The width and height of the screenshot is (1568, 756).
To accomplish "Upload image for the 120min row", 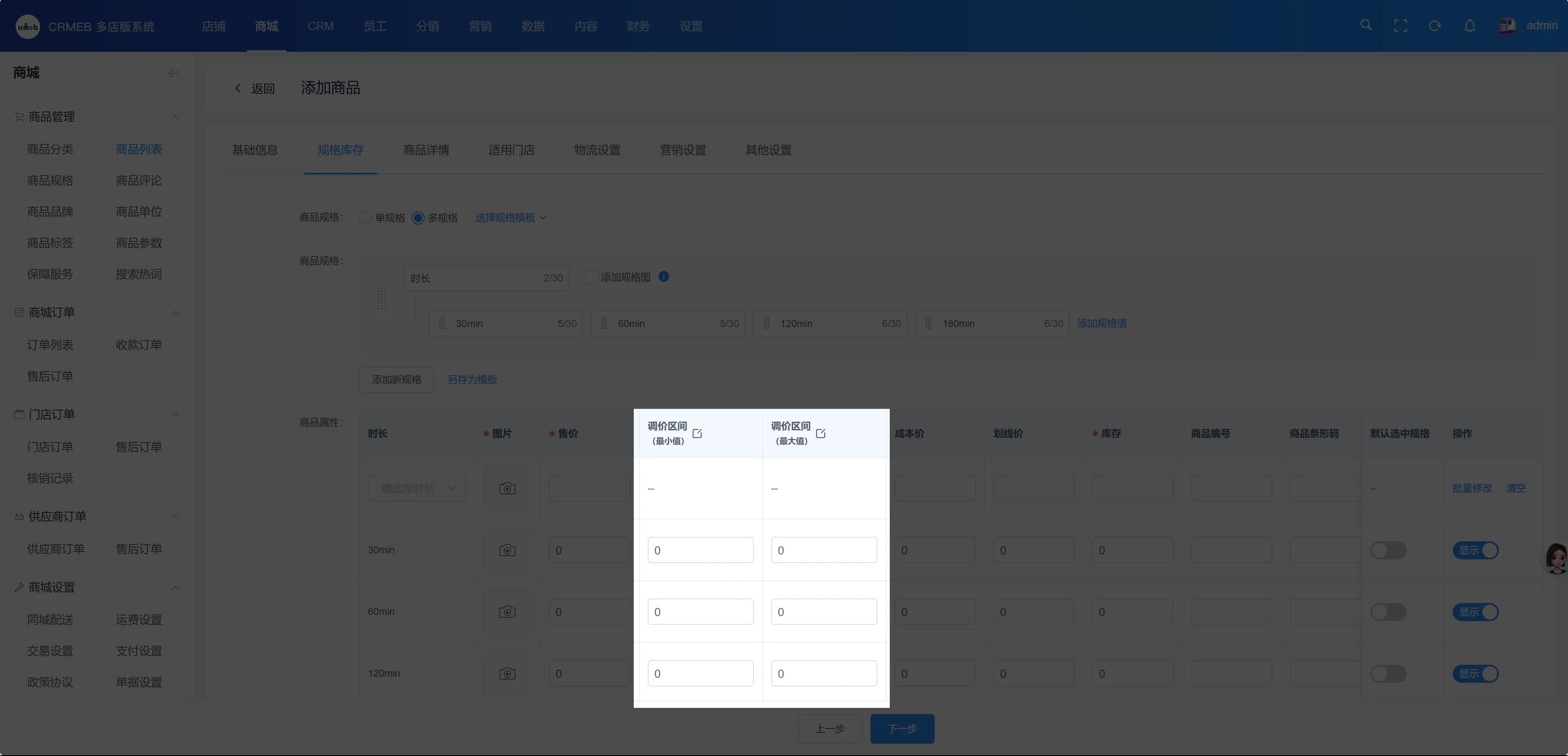I will pos(507,673).
